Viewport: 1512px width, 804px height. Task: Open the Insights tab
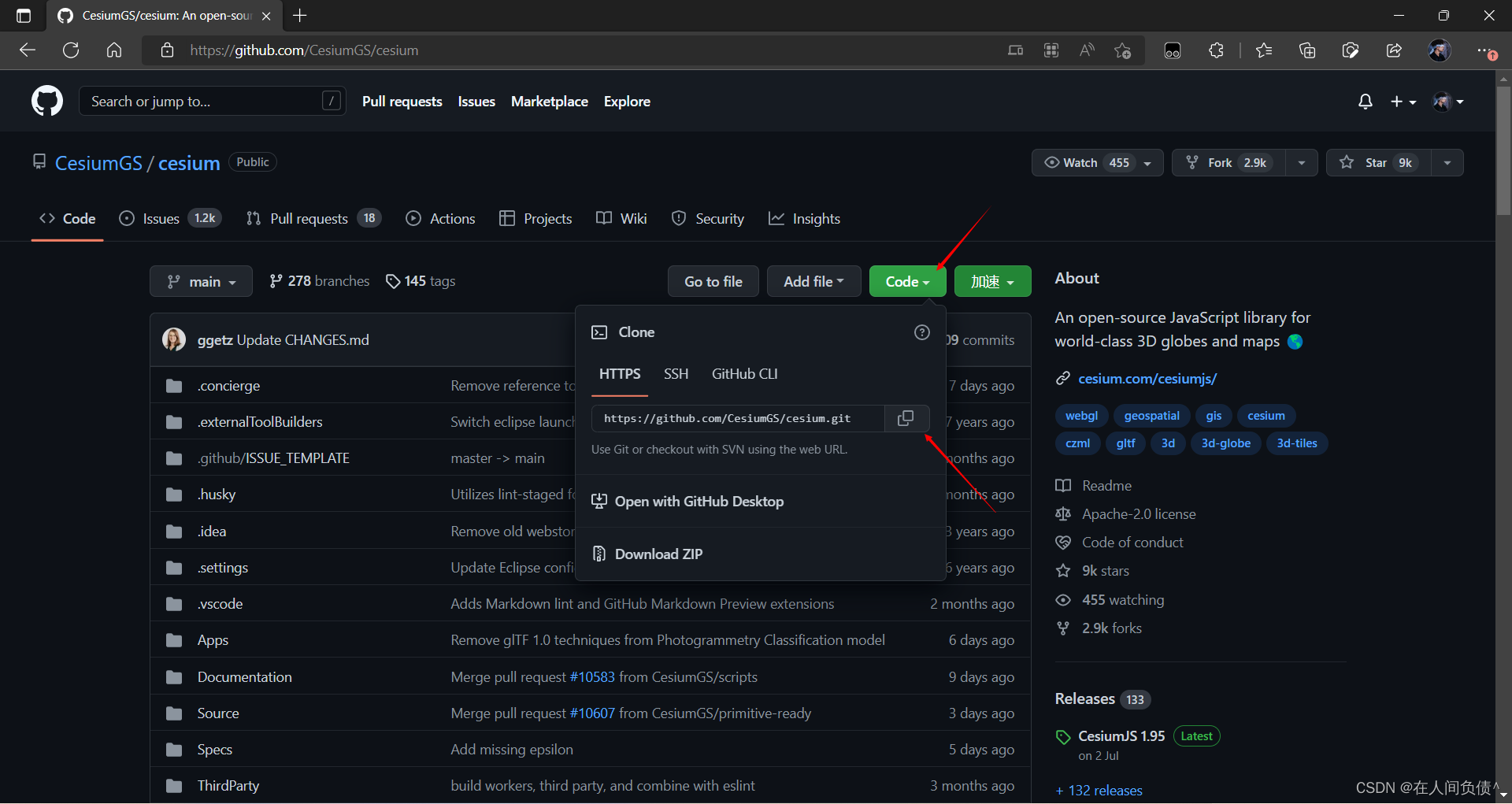(804, 218)
